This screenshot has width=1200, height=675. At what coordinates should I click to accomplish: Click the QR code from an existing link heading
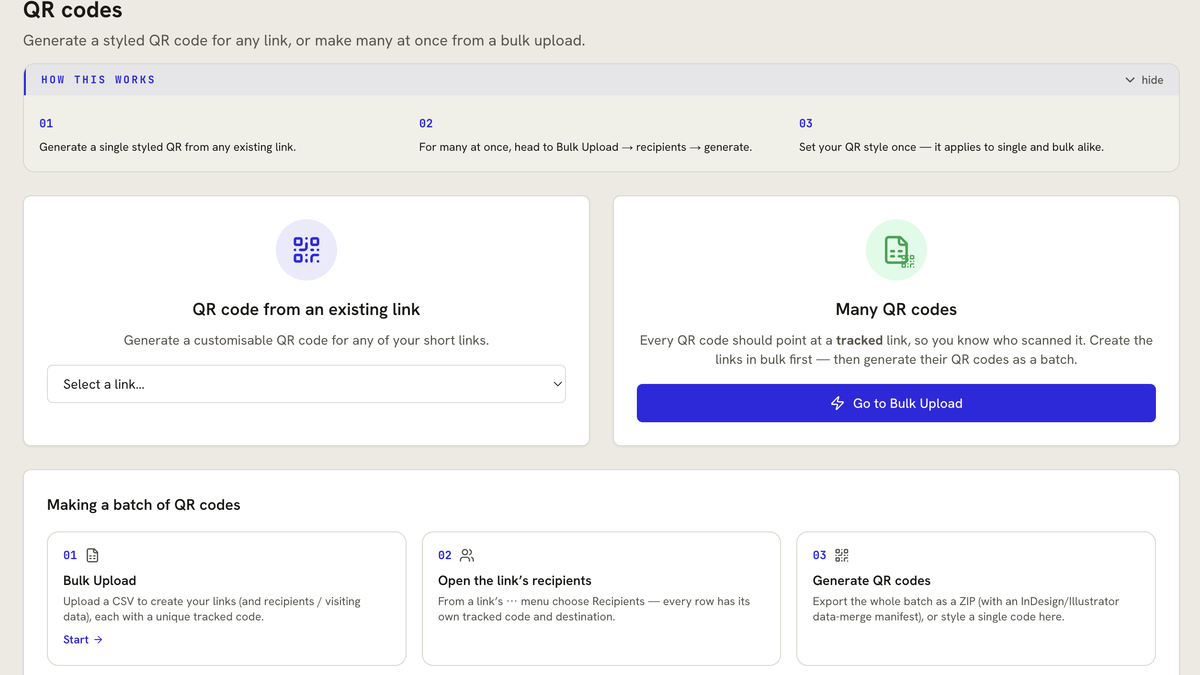pyautogui.click(x=306, y=310)
